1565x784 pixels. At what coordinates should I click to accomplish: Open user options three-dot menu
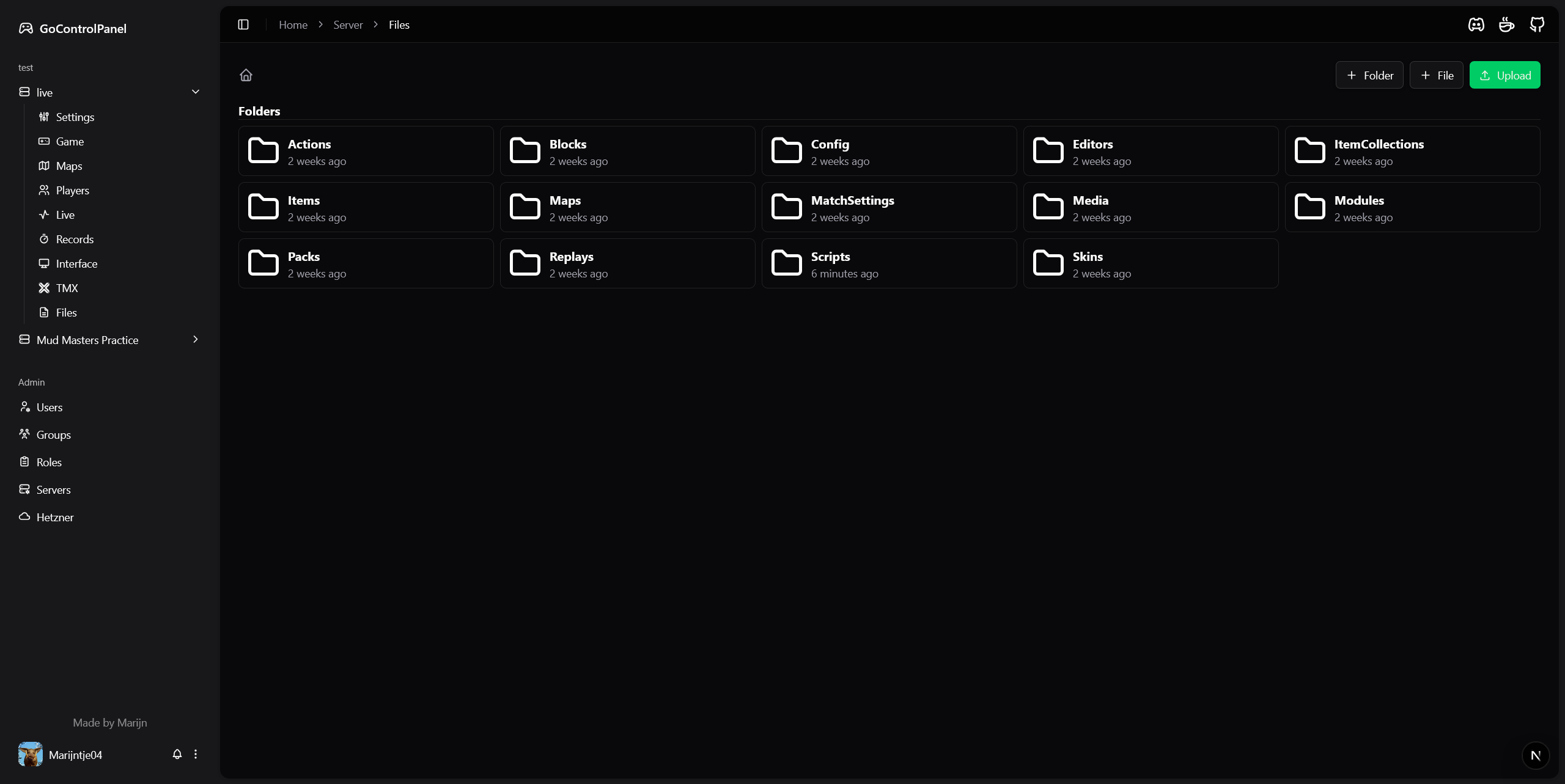point(196,754)
